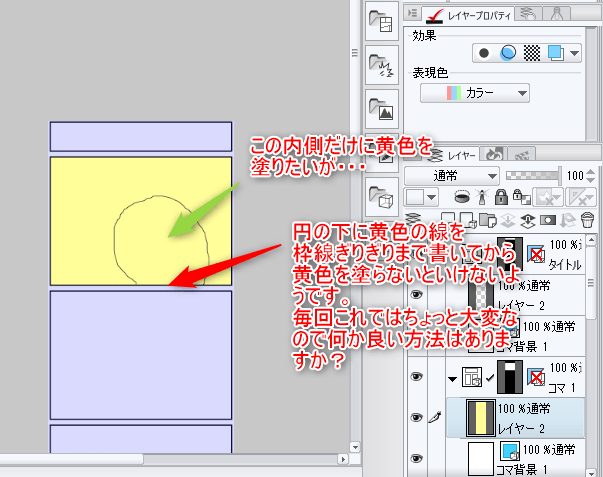Click the apply mask to layer icon

(x=568, y=221)
